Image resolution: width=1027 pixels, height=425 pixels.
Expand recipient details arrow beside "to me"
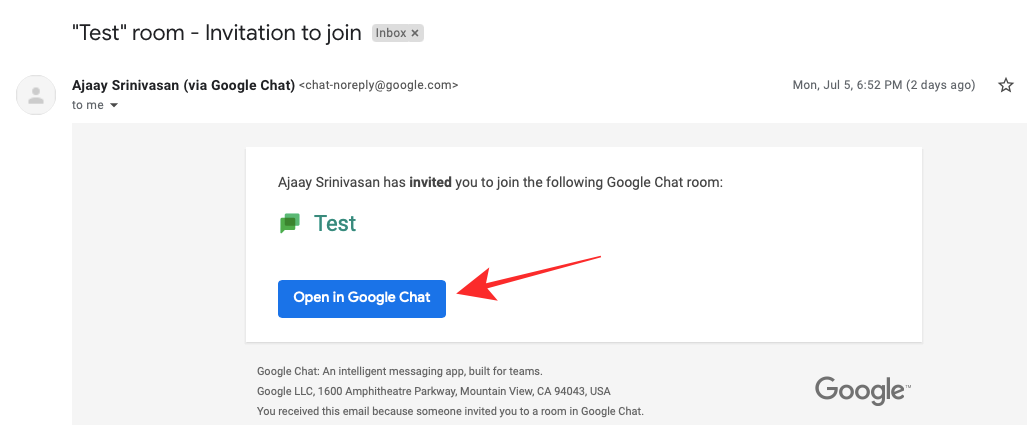(x=114, y=105)
